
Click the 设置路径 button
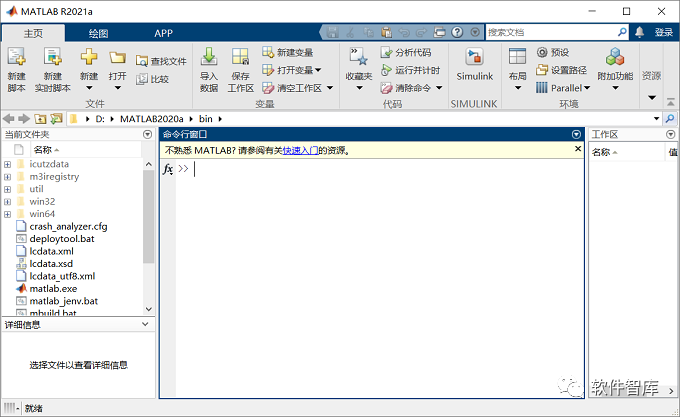562,70
